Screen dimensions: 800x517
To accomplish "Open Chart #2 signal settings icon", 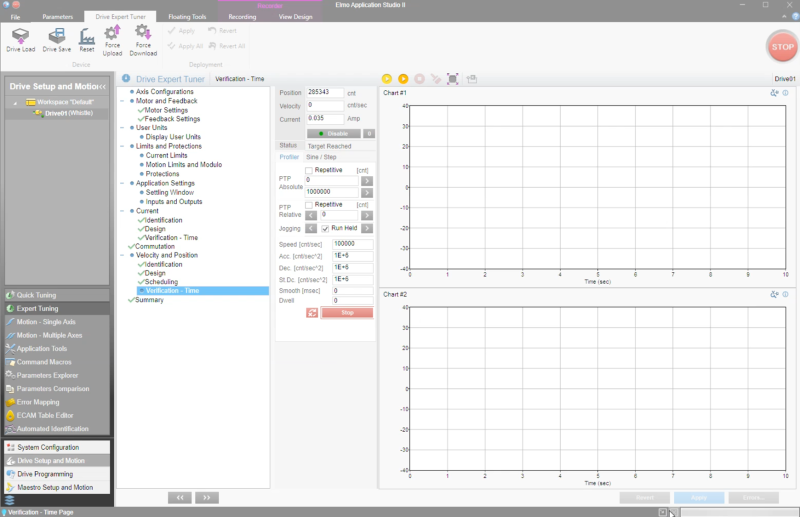I will point(774,294).
